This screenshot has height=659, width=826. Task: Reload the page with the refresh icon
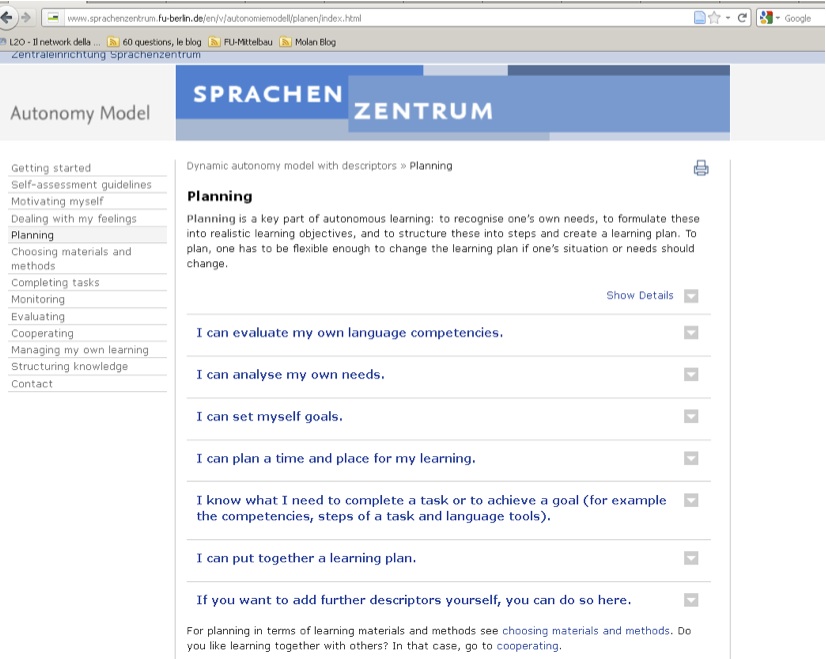coord(744,18)
